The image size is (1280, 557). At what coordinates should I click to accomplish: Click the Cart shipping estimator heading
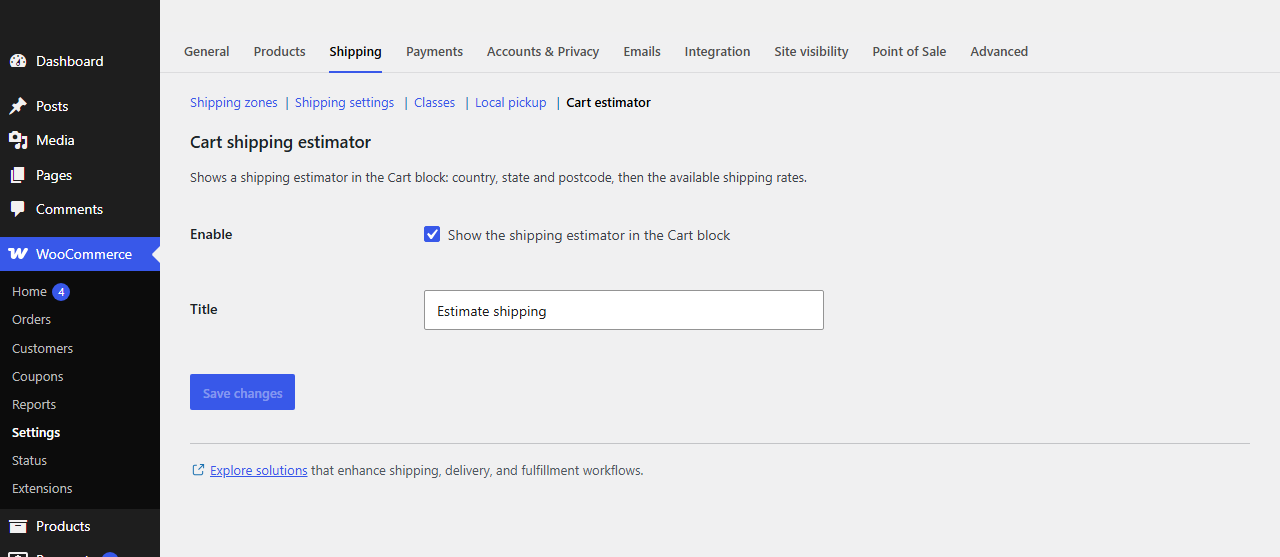[280, 142]
